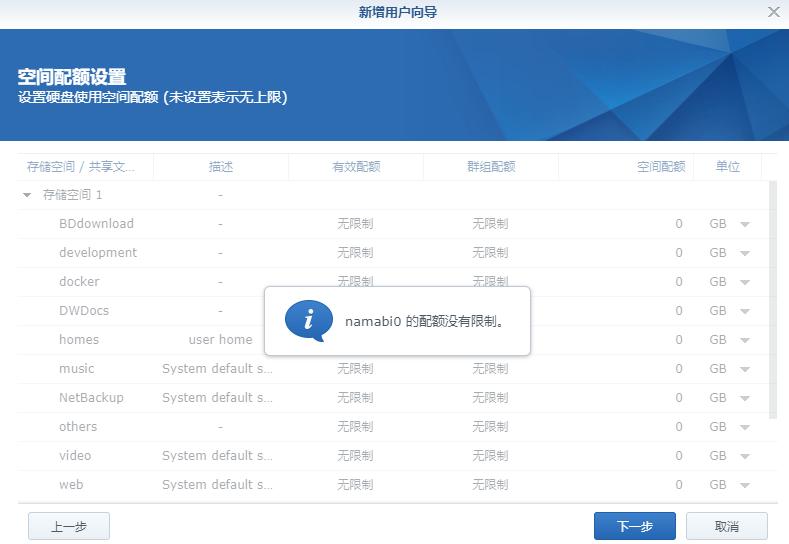Open unit dropdown for music row
The image size is (789, 544).
[745, 369]
